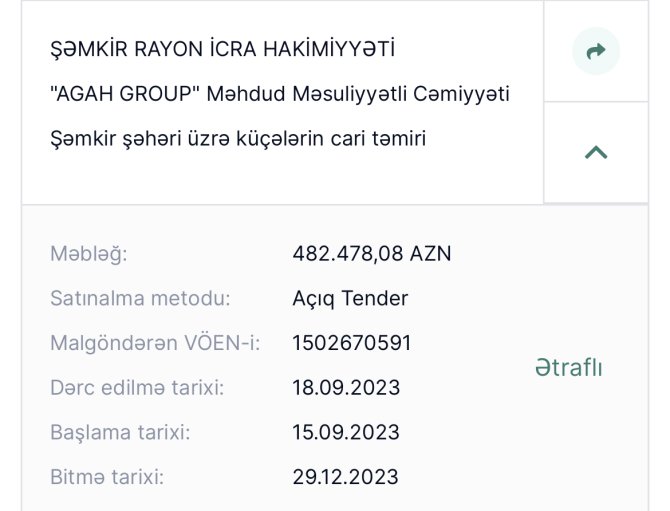670x511 pixels.
Task: Click the share arrow icon
Action: 596,51
